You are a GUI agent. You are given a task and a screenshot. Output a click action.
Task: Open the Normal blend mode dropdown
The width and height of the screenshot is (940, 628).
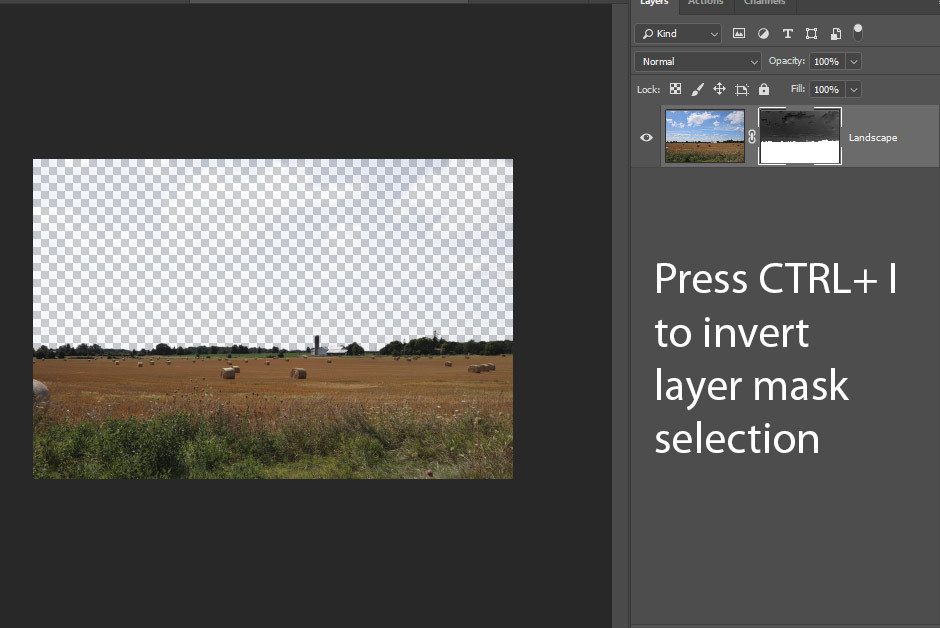pyautogui.click(x=697, y=61)
